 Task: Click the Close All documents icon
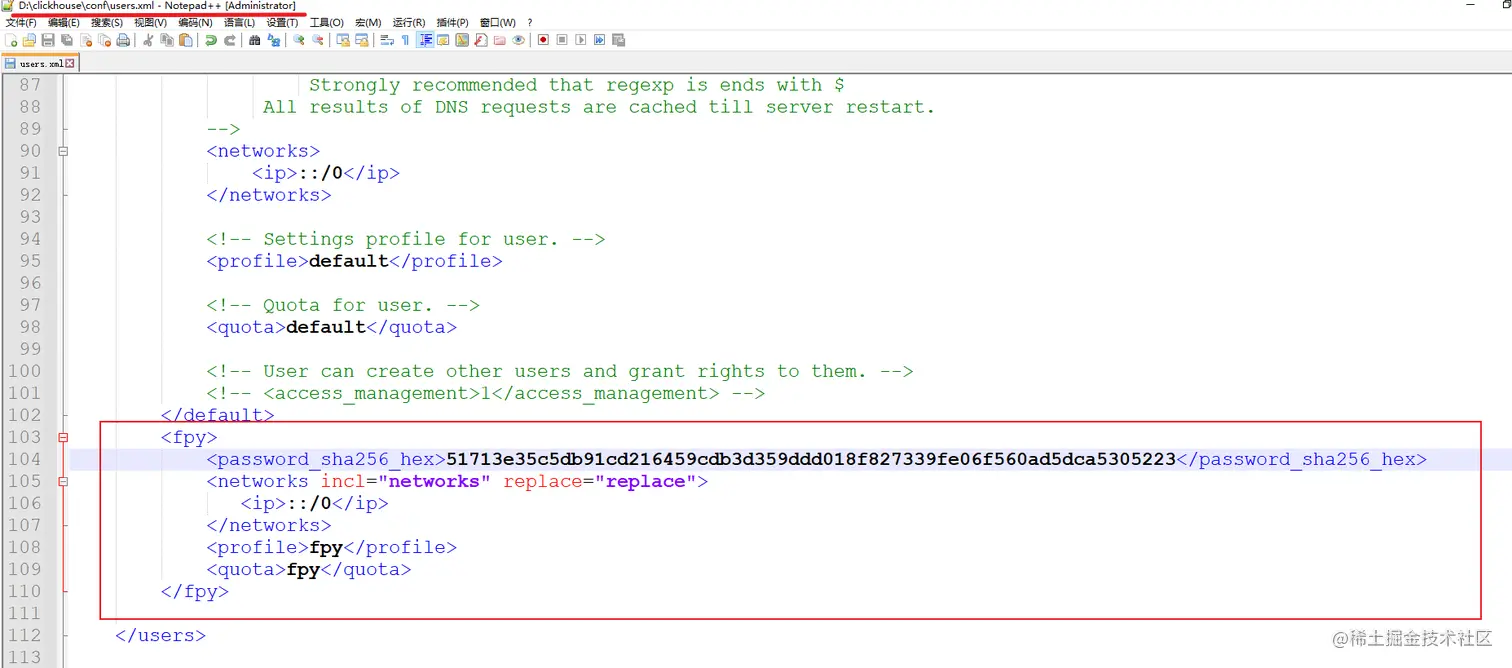click(x=104, y=40)
